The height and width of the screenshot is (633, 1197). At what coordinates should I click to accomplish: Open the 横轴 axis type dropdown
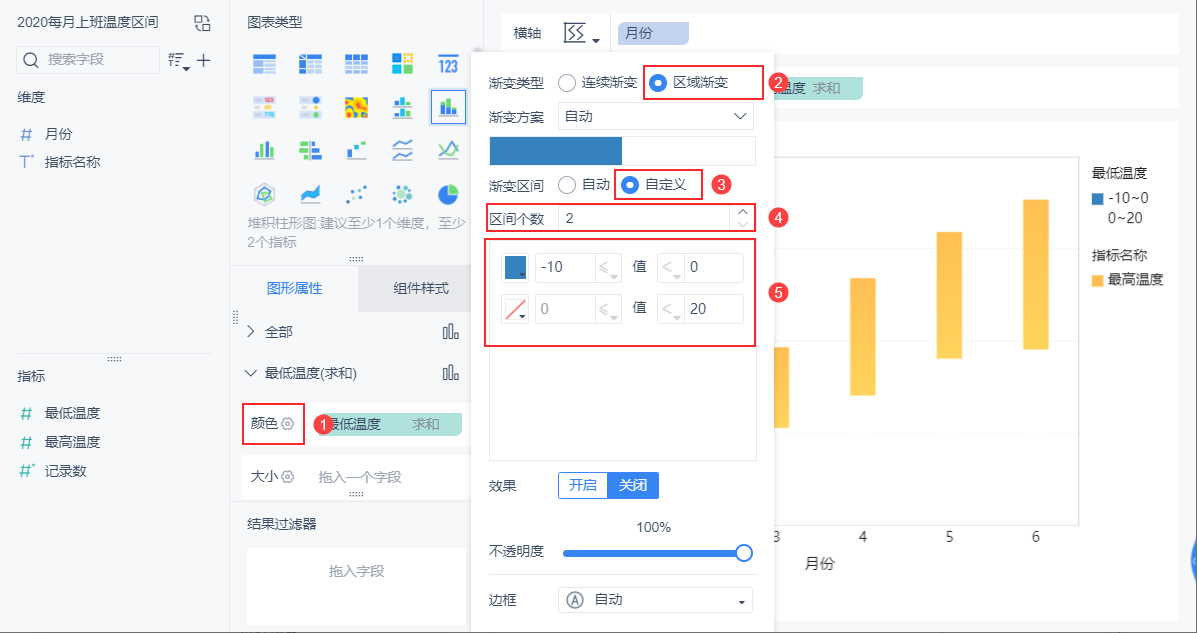(x=582, y=34)
